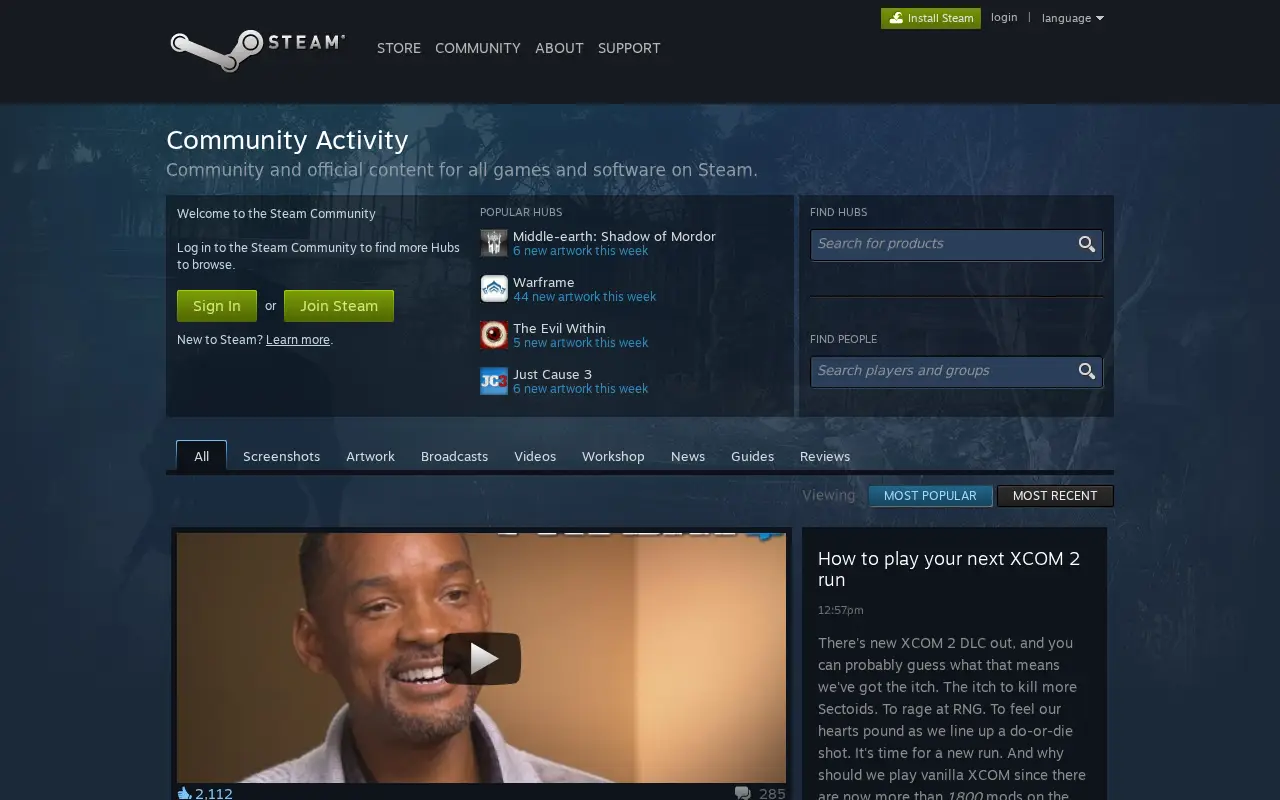Screen dimensions: 1280x800
Task: Click '5 new artwork this week'
Action: pyautogui.click(x=580, y=343)
